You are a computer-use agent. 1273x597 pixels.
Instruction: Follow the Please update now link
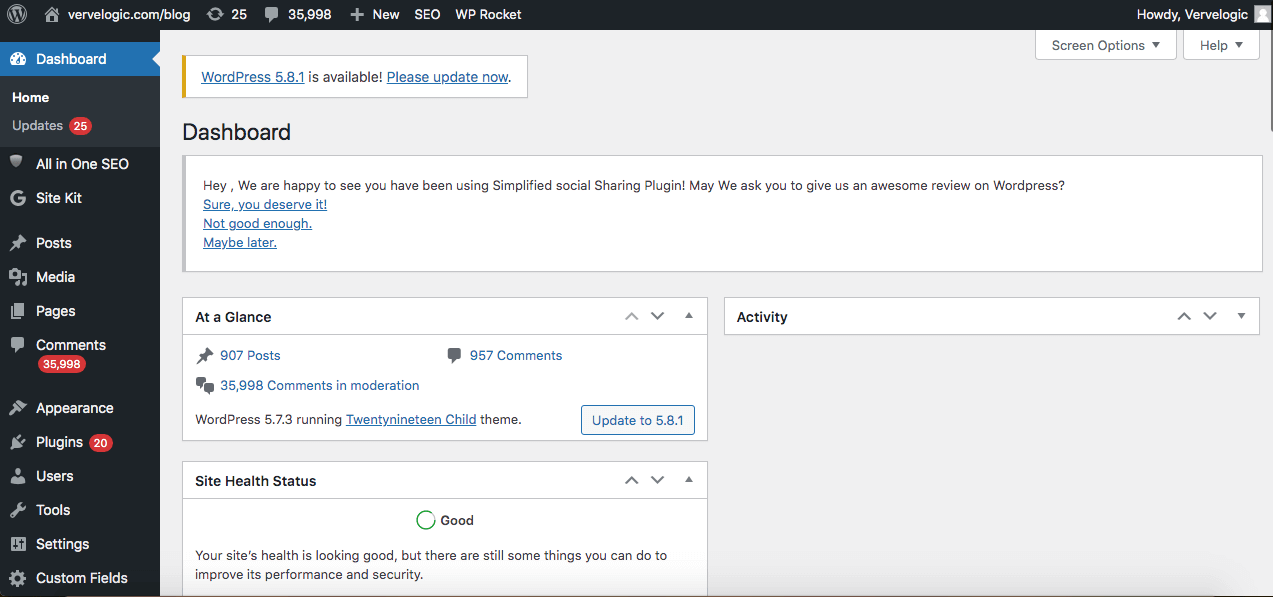tap(447, 76)
